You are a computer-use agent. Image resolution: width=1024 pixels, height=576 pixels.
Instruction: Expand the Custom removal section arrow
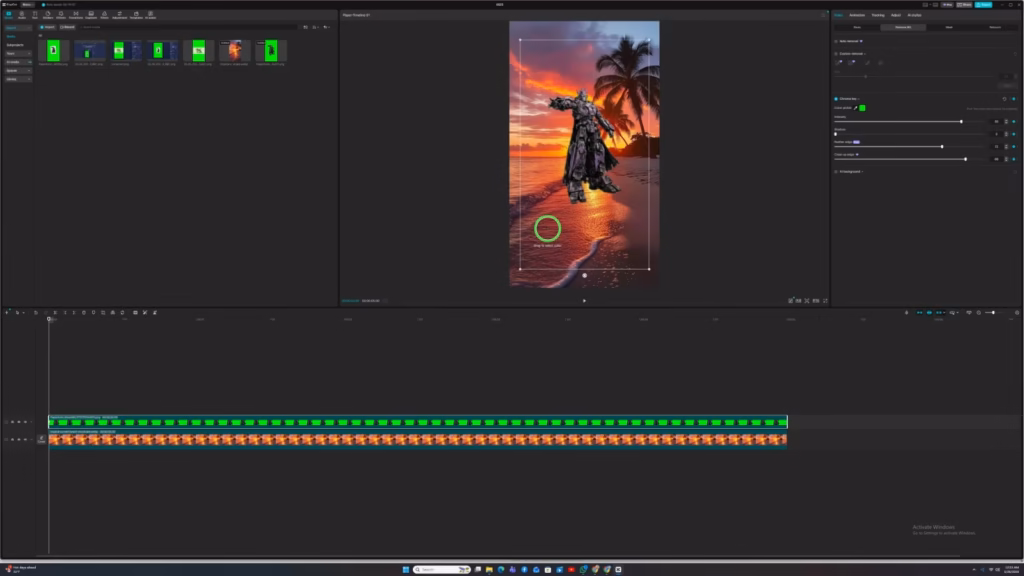[x=865, y=54]
